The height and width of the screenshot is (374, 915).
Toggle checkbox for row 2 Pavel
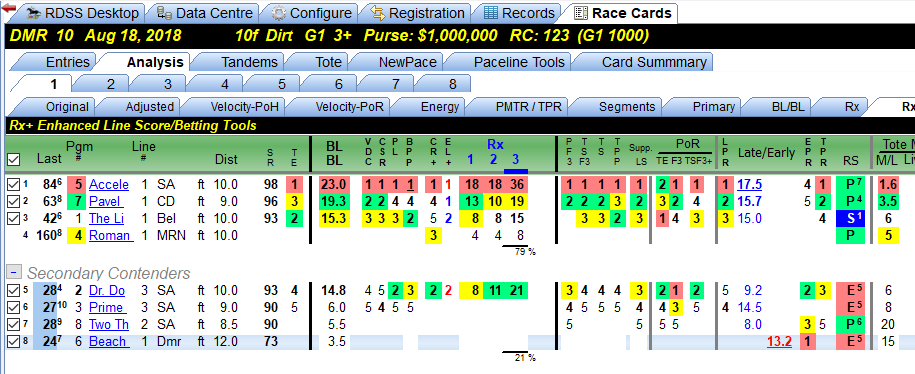click(x=12, y=202)
